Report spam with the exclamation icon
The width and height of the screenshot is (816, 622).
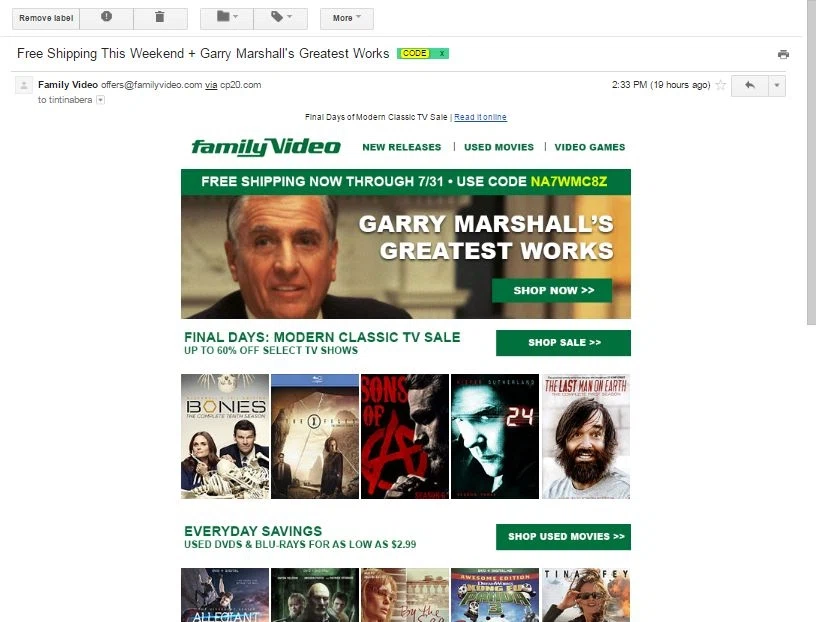pyautogui.click(x=106, y=17)
